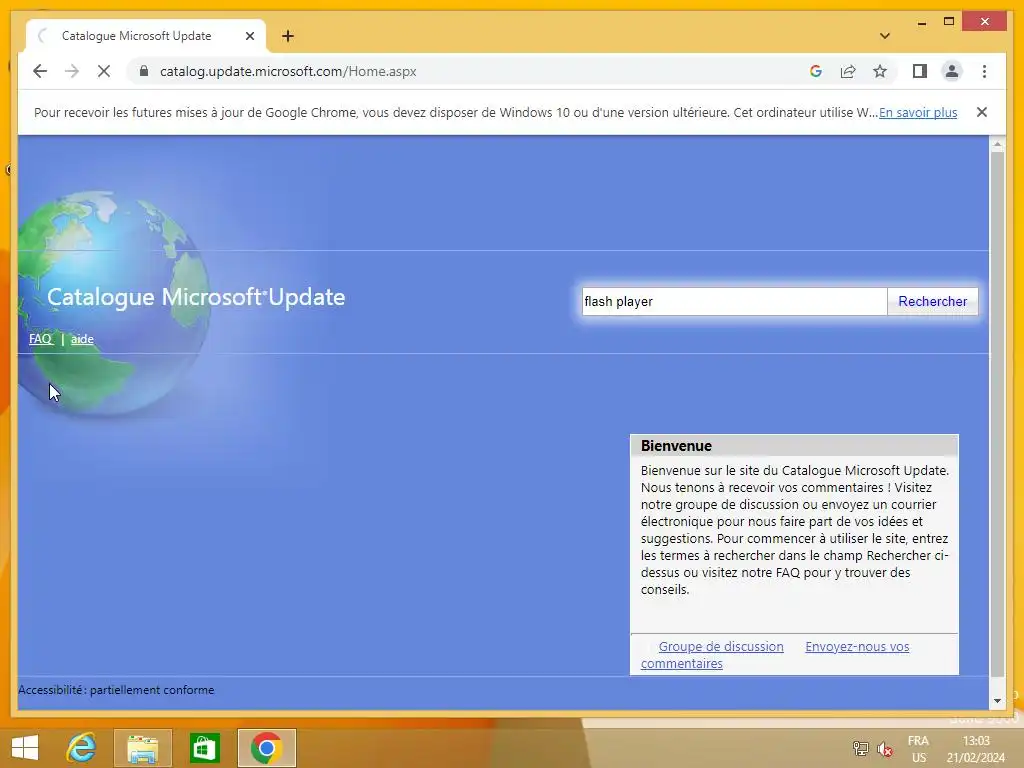Viewport: 1024px width, 768px height.
Task: Click the flash player search field
Action: (734, 301)
